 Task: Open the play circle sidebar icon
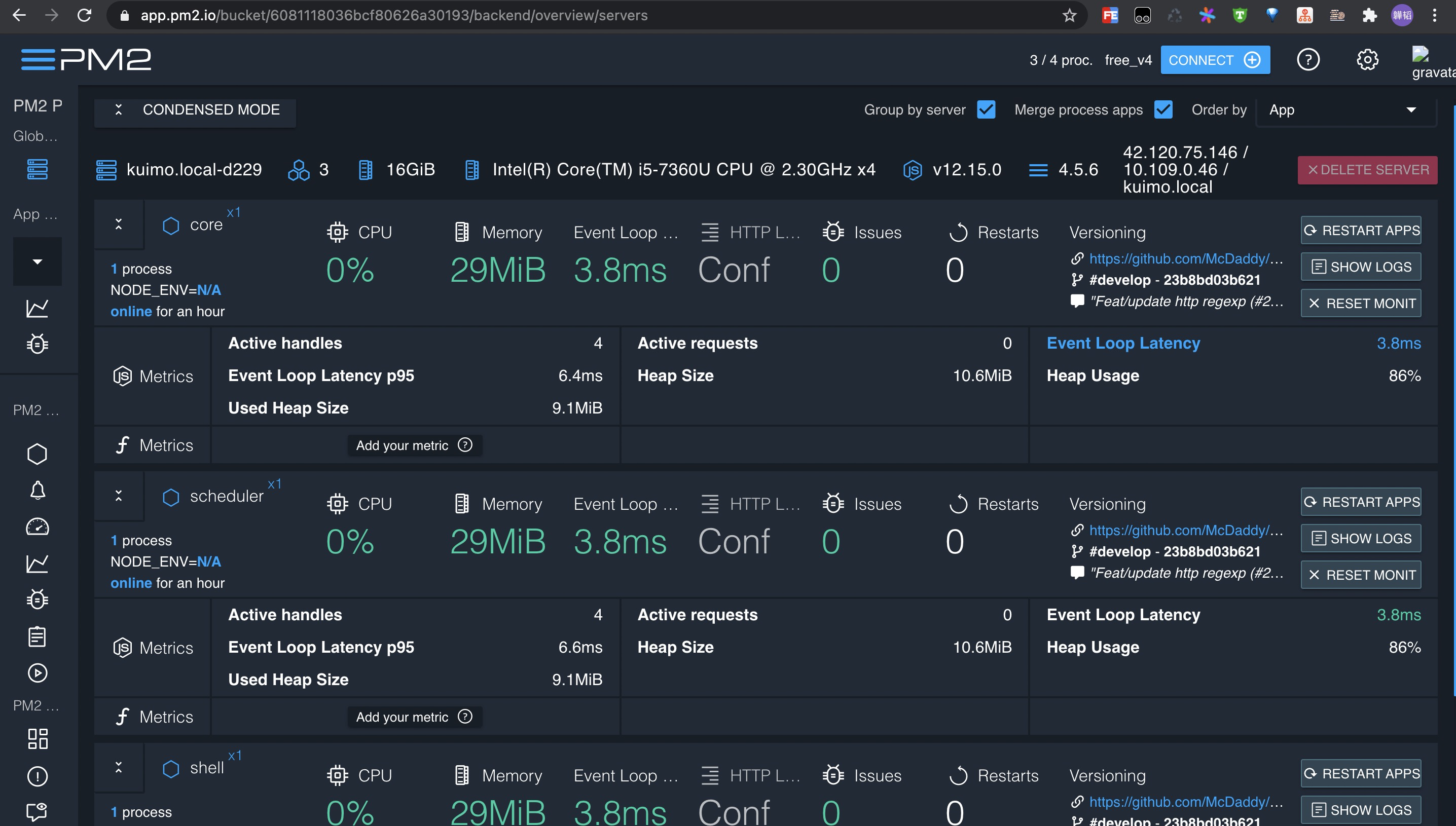click(38, 673)
